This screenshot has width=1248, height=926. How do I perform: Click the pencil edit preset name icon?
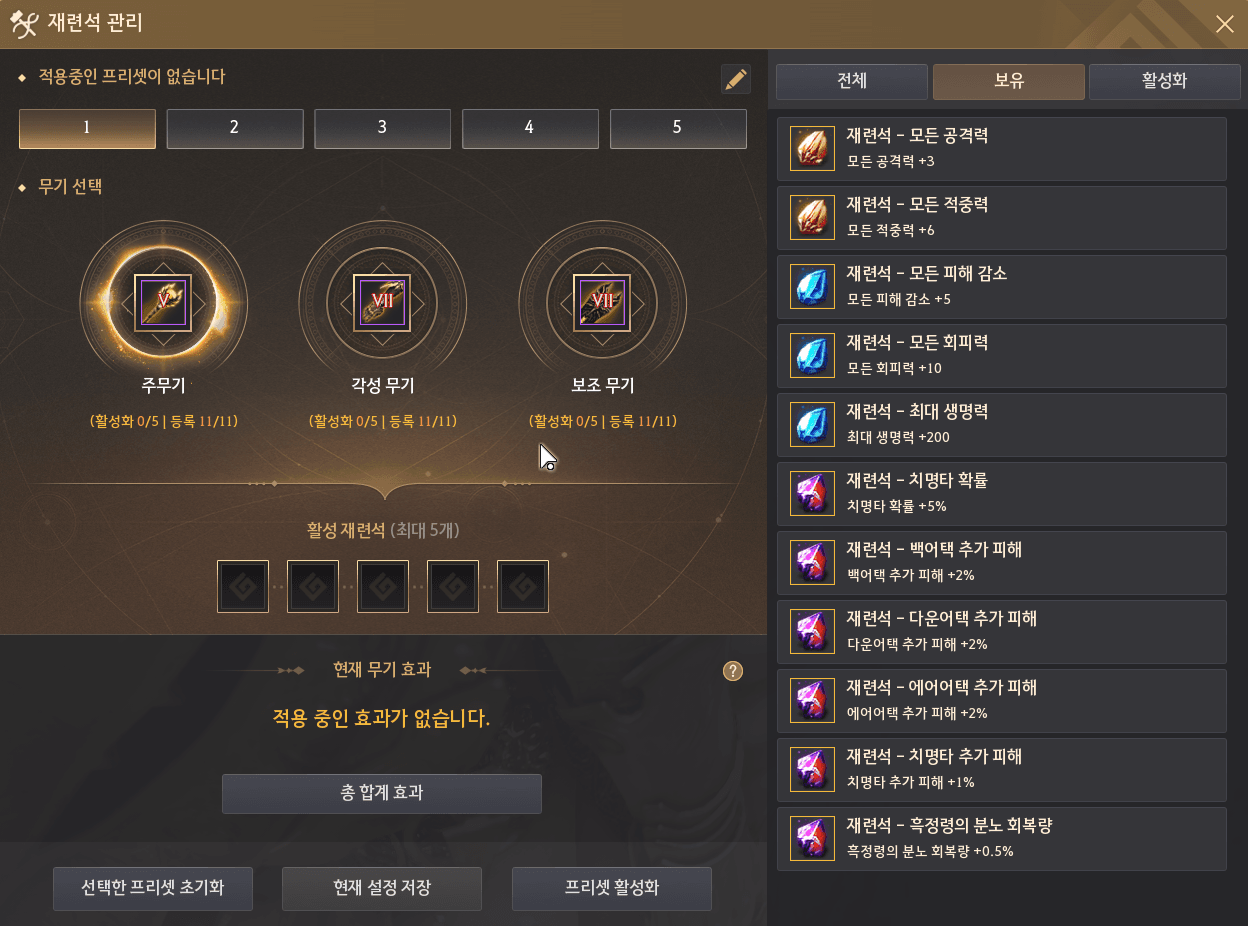click(735, 79)
